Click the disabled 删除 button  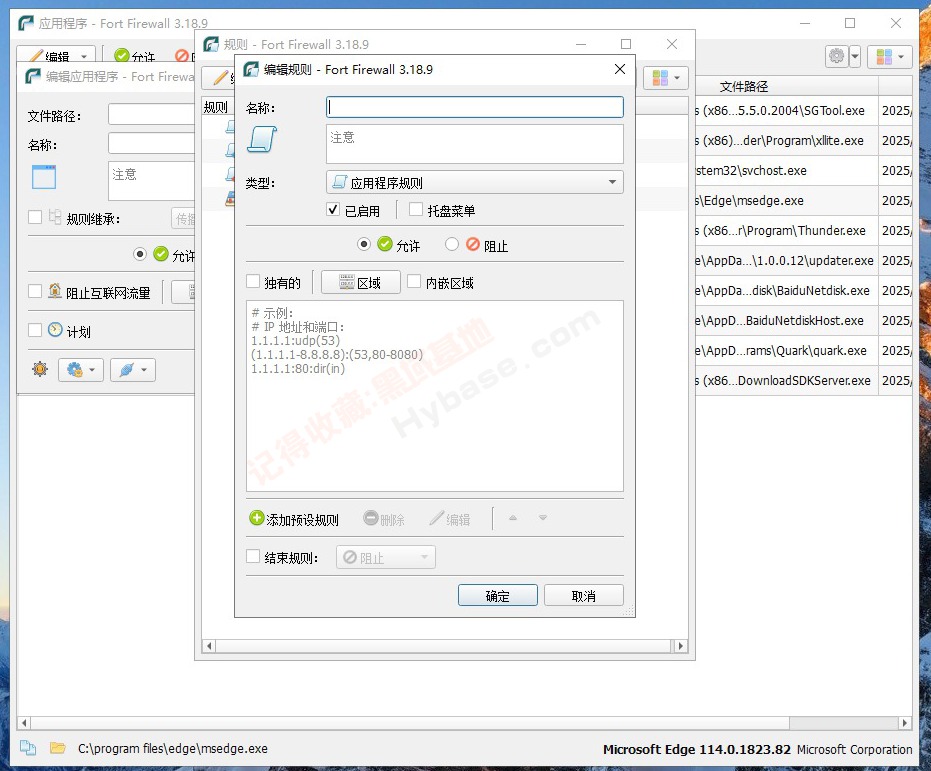click(x=384, y=519)
